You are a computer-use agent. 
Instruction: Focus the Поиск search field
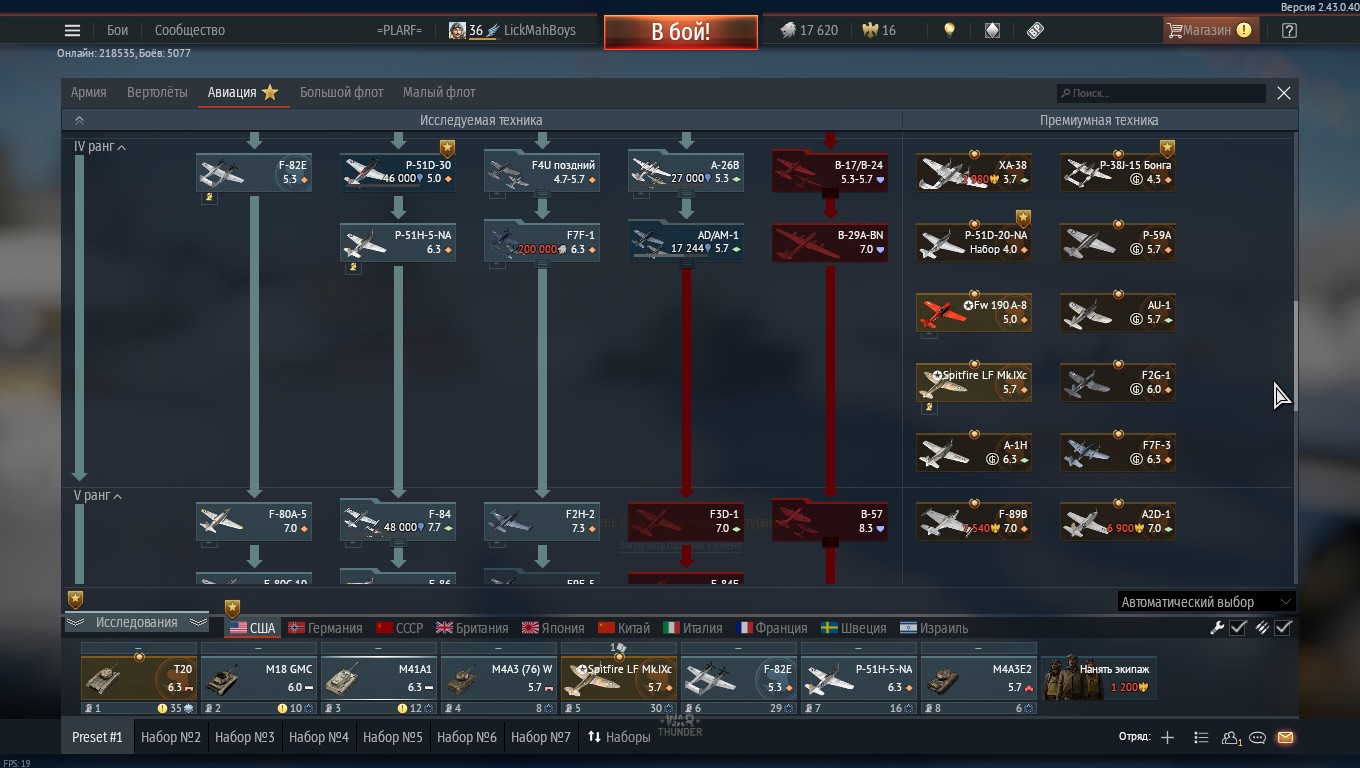point(1161,93)
